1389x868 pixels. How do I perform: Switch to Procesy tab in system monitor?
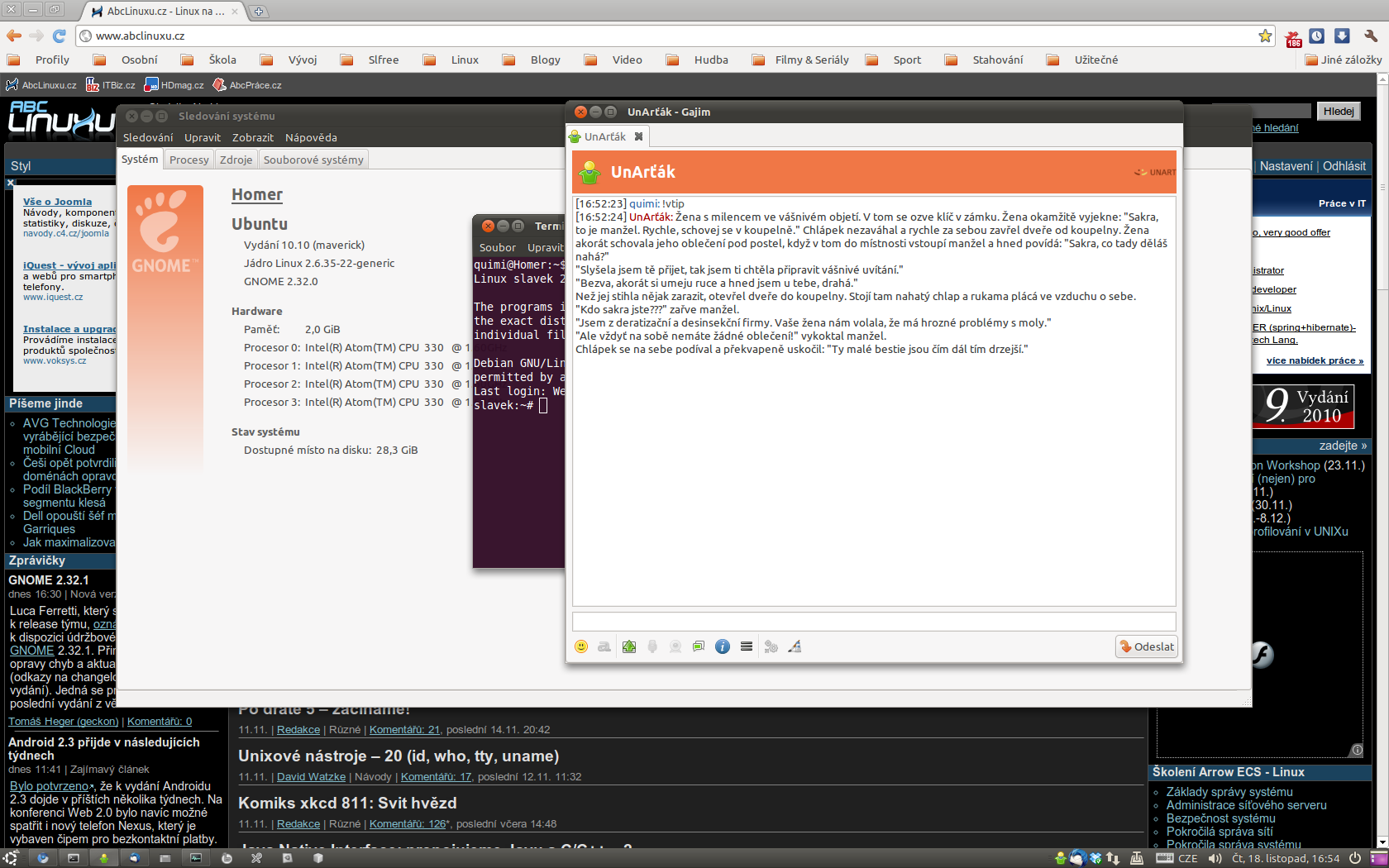pyautogui.click(x=189, y=160)
